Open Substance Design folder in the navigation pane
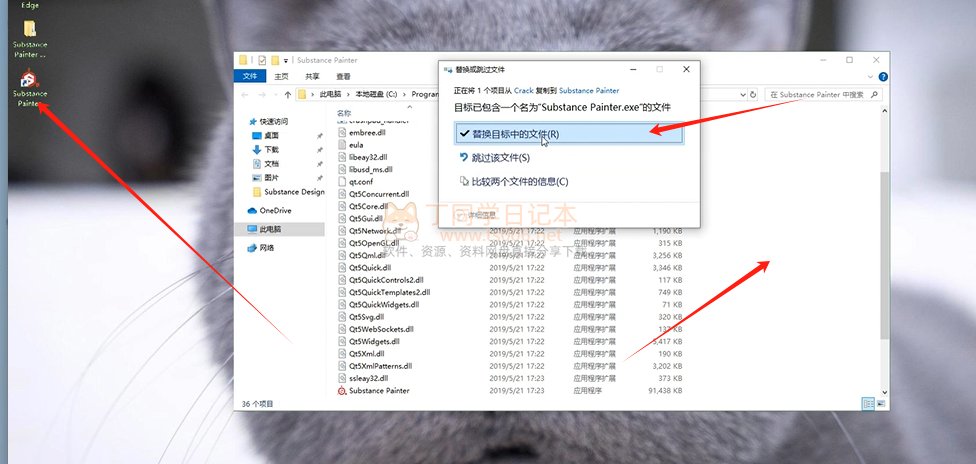 click(288, 192)
